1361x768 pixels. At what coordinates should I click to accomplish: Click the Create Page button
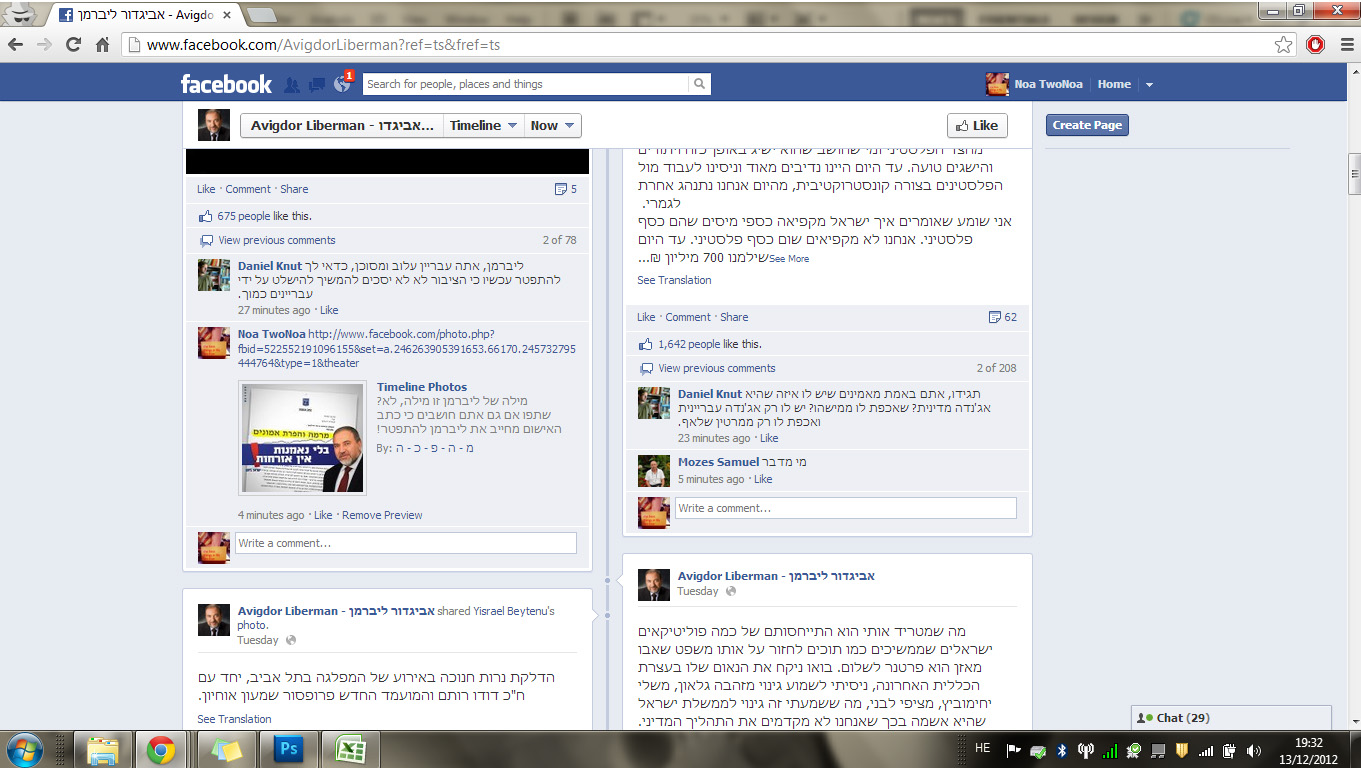(1087, 125)
